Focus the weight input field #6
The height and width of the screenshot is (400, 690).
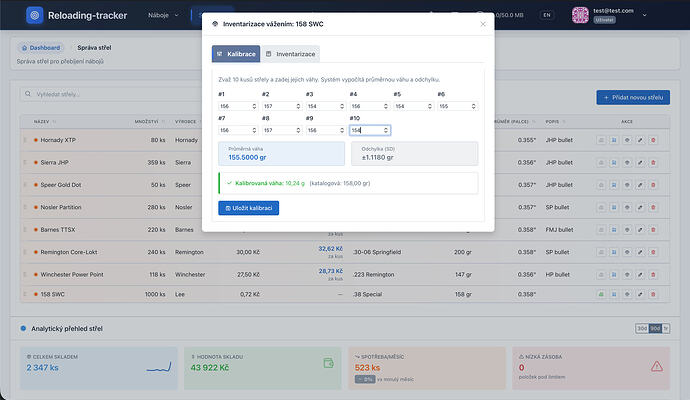[x=457, y=106]
